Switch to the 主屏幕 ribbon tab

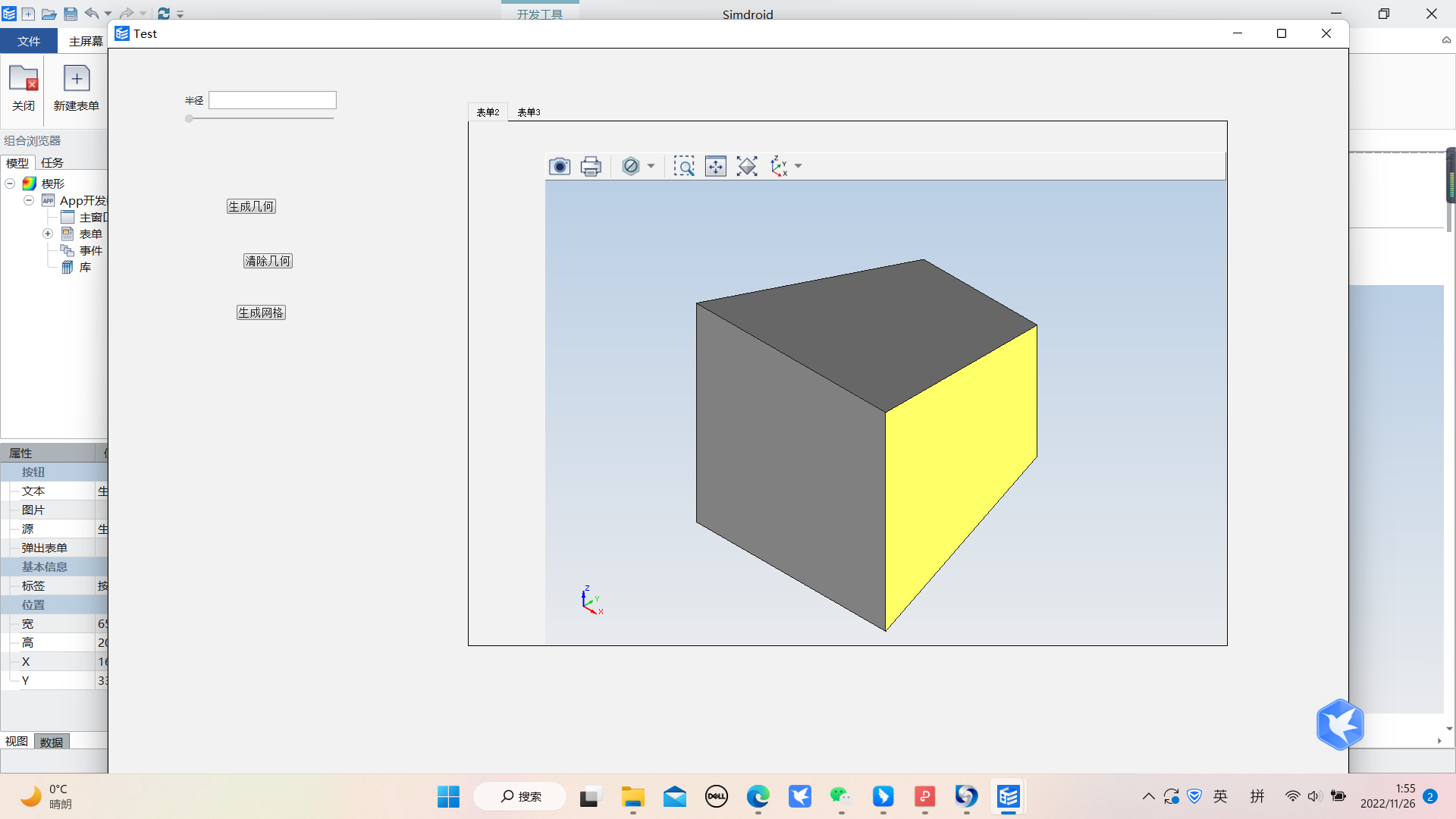[86, 41]
